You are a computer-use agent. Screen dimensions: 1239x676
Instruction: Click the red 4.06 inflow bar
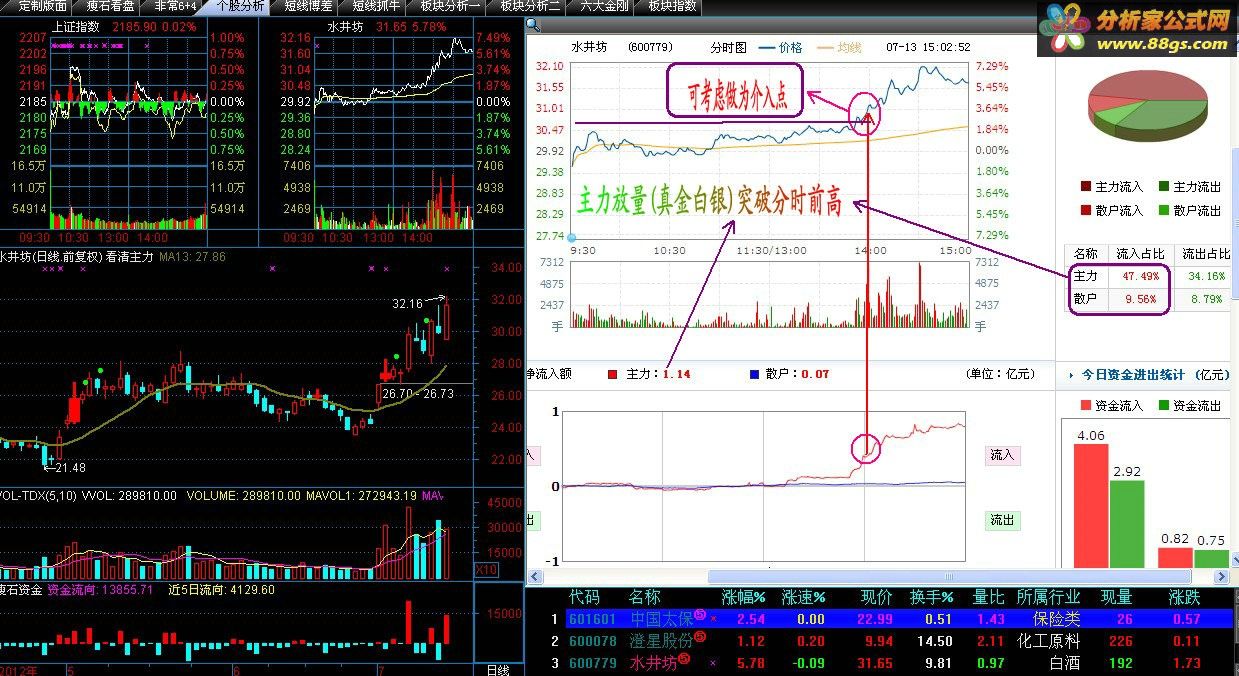tap(1091, 506)
